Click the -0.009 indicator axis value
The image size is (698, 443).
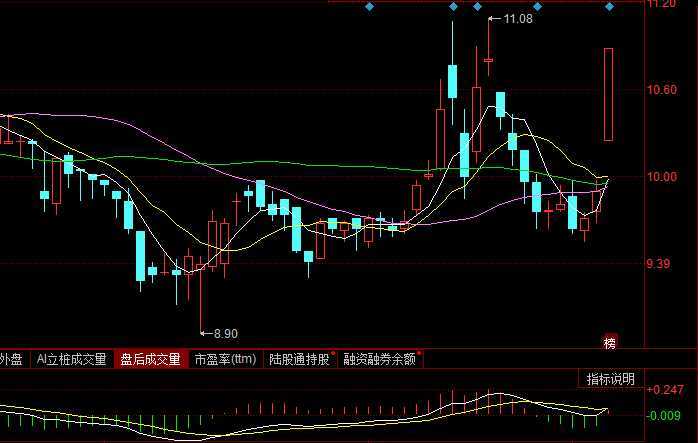tap(663, 416)
